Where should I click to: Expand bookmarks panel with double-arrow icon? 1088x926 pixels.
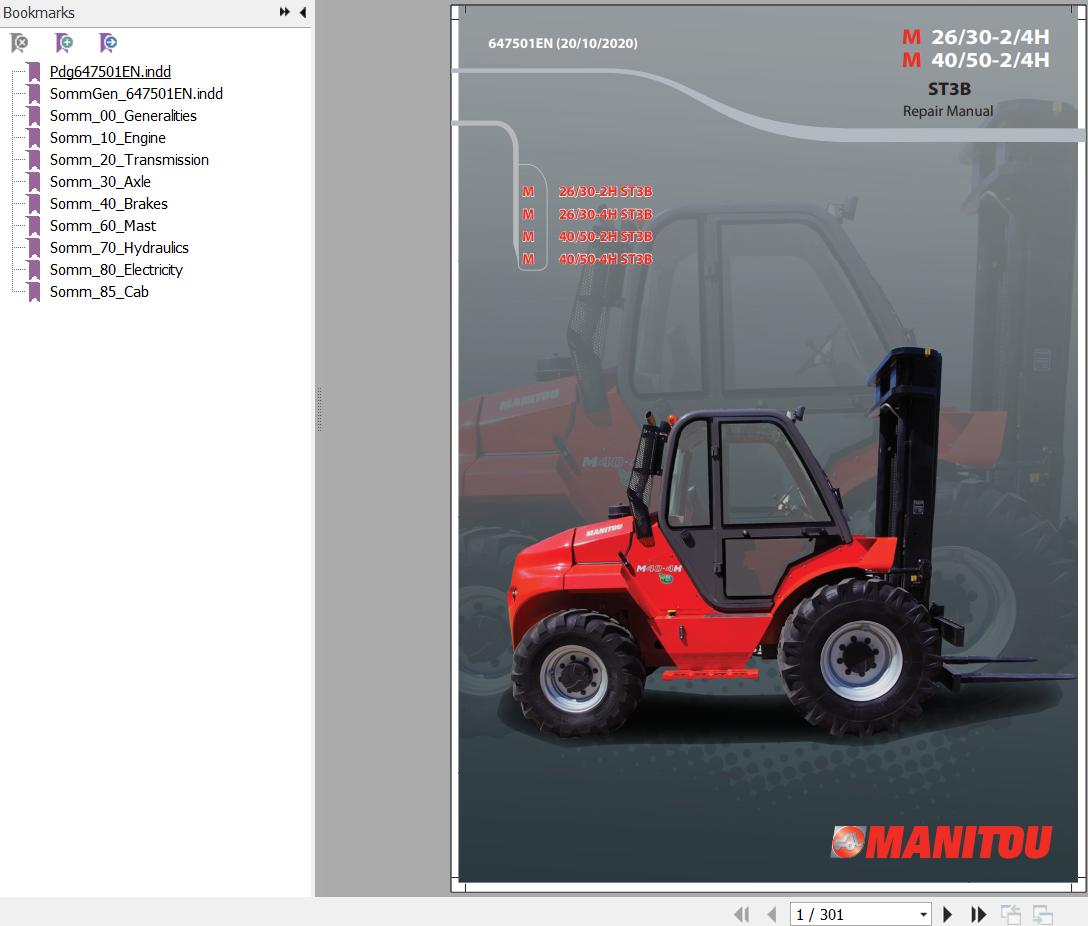[284, 12]
